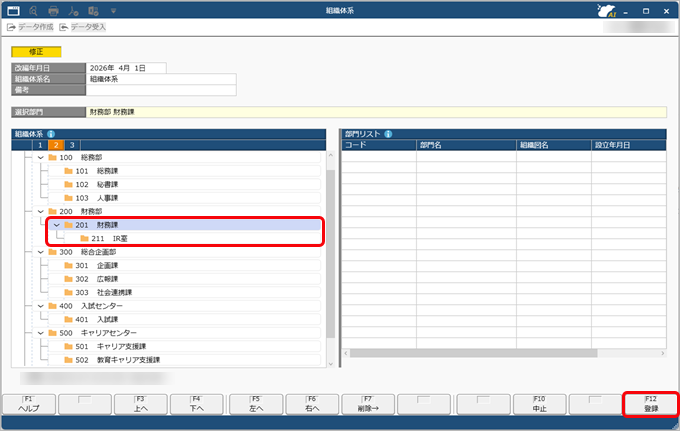Click the folder icon of 401 入試課
The width and height of the screenshot is (680, 431).
(x=68, y=319)
